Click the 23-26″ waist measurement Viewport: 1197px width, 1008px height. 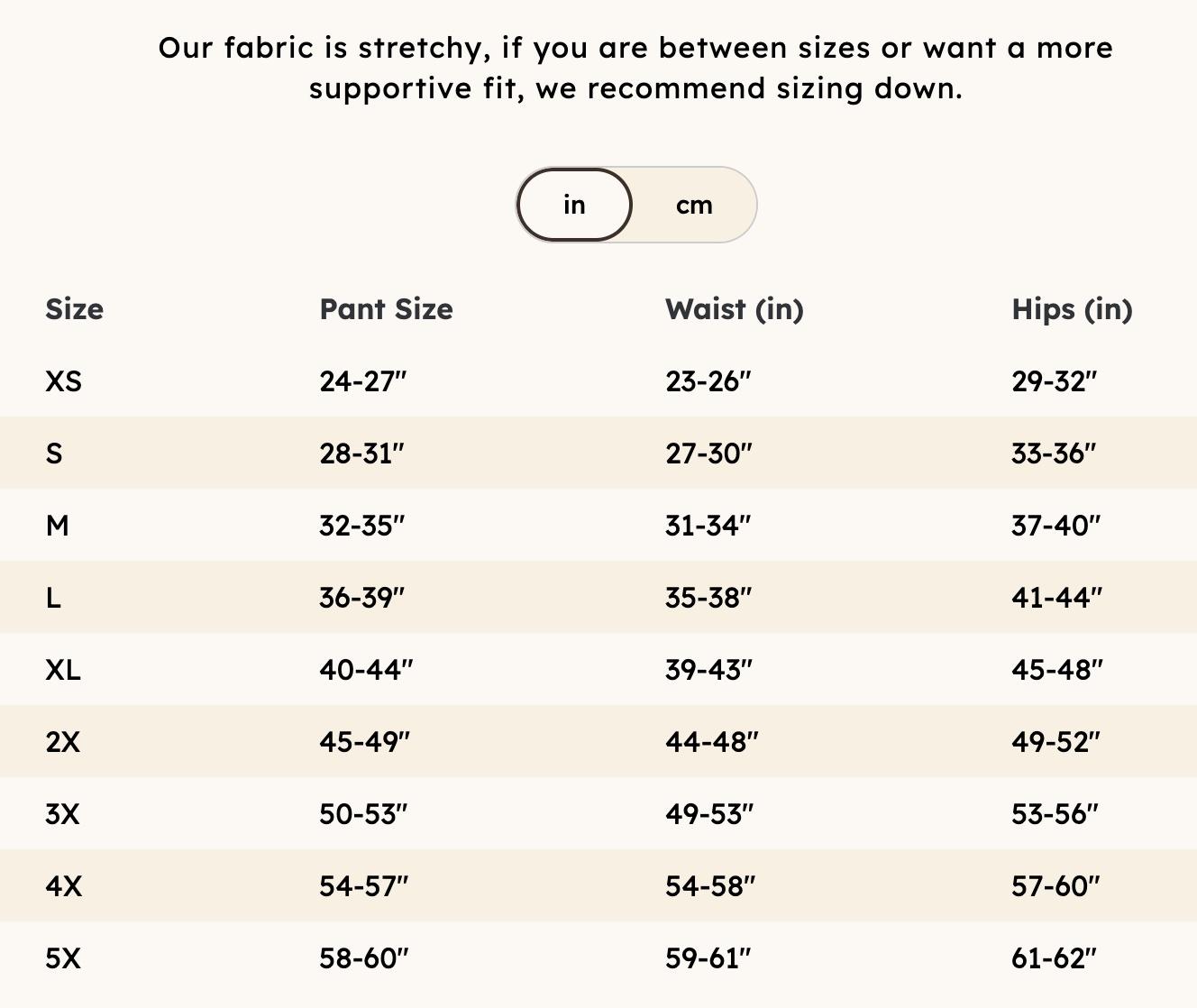708,381
